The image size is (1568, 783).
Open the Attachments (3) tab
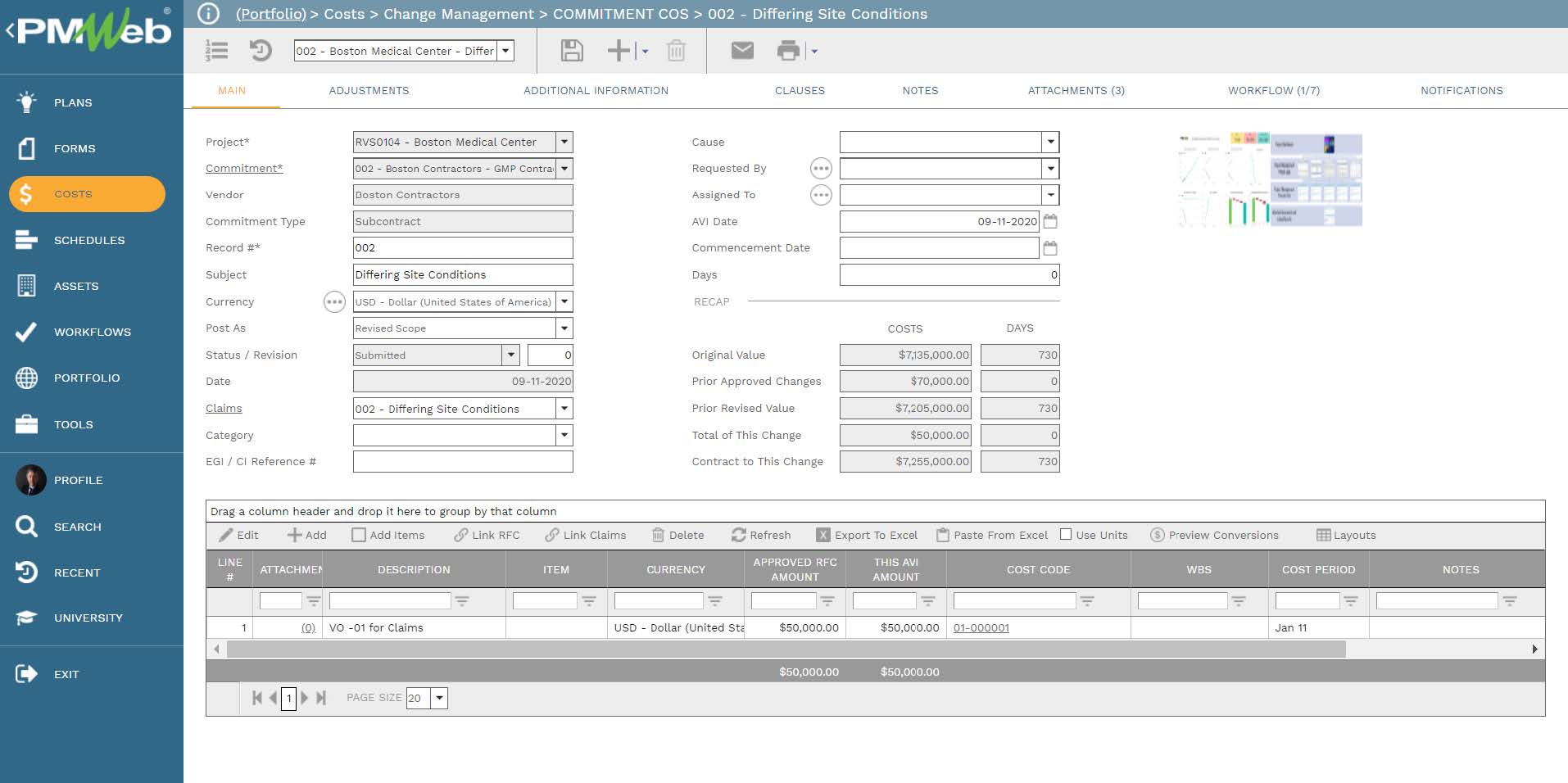(1076, 91)
